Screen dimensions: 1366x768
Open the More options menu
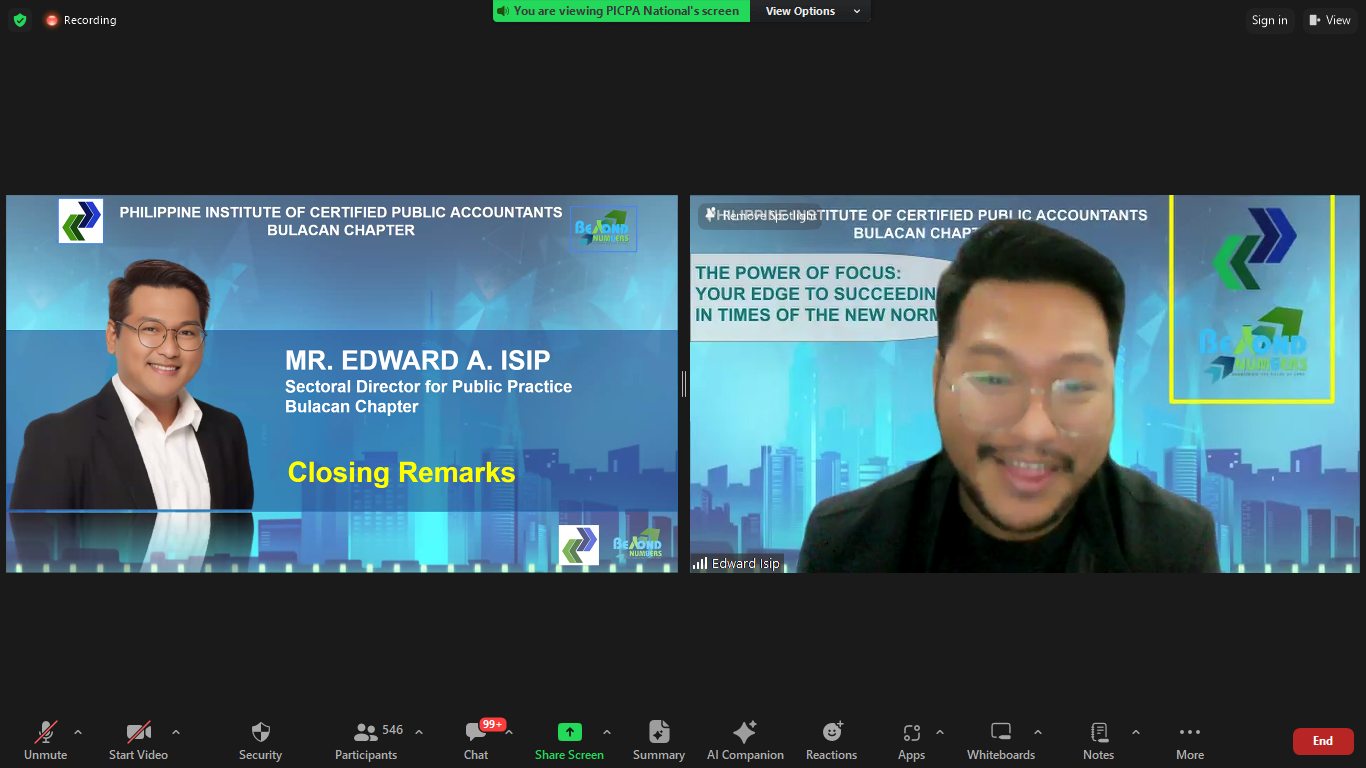coord(1190,741)
